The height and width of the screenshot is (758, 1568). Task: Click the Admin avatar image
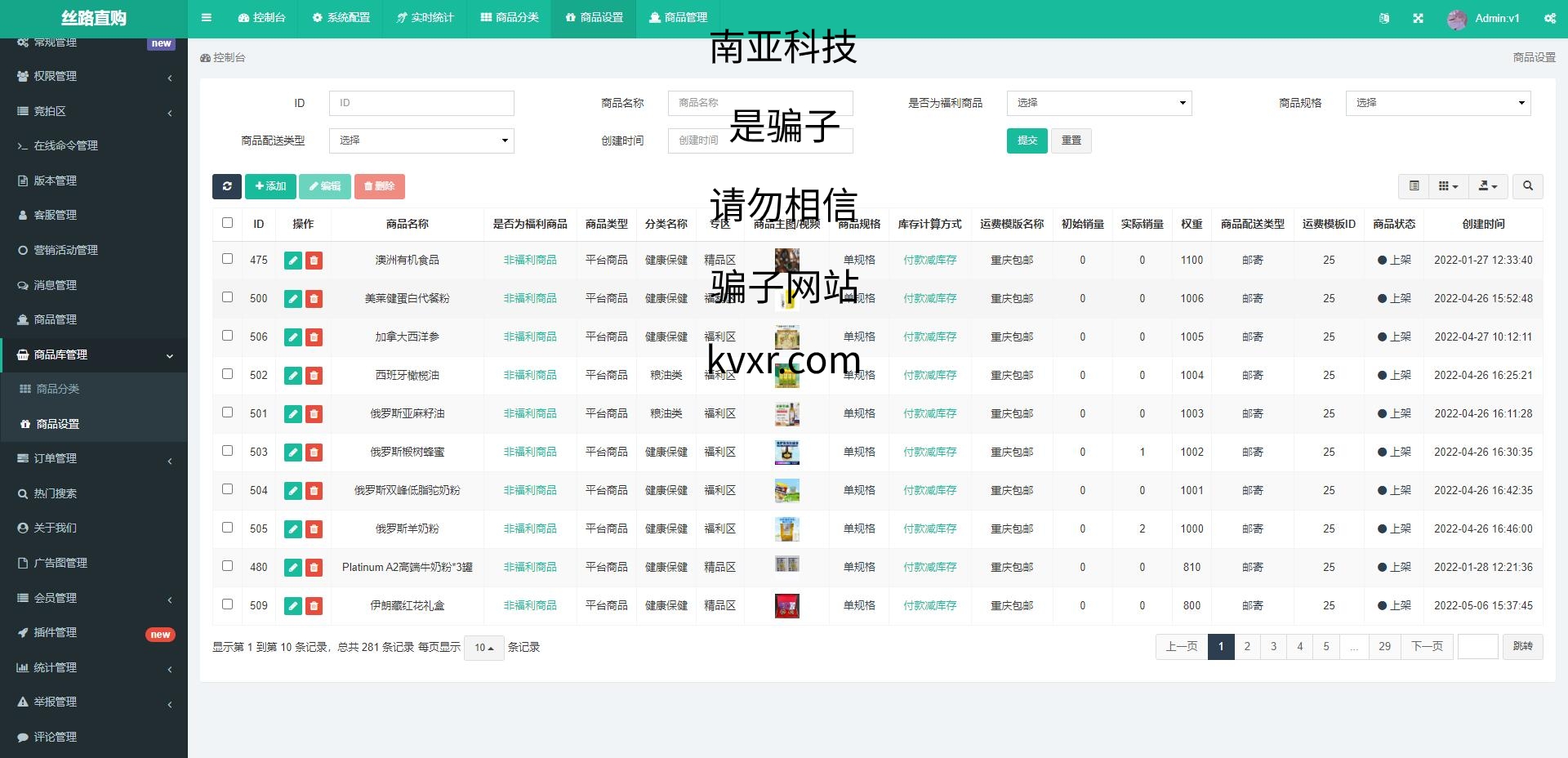(x=1456, y=19)
